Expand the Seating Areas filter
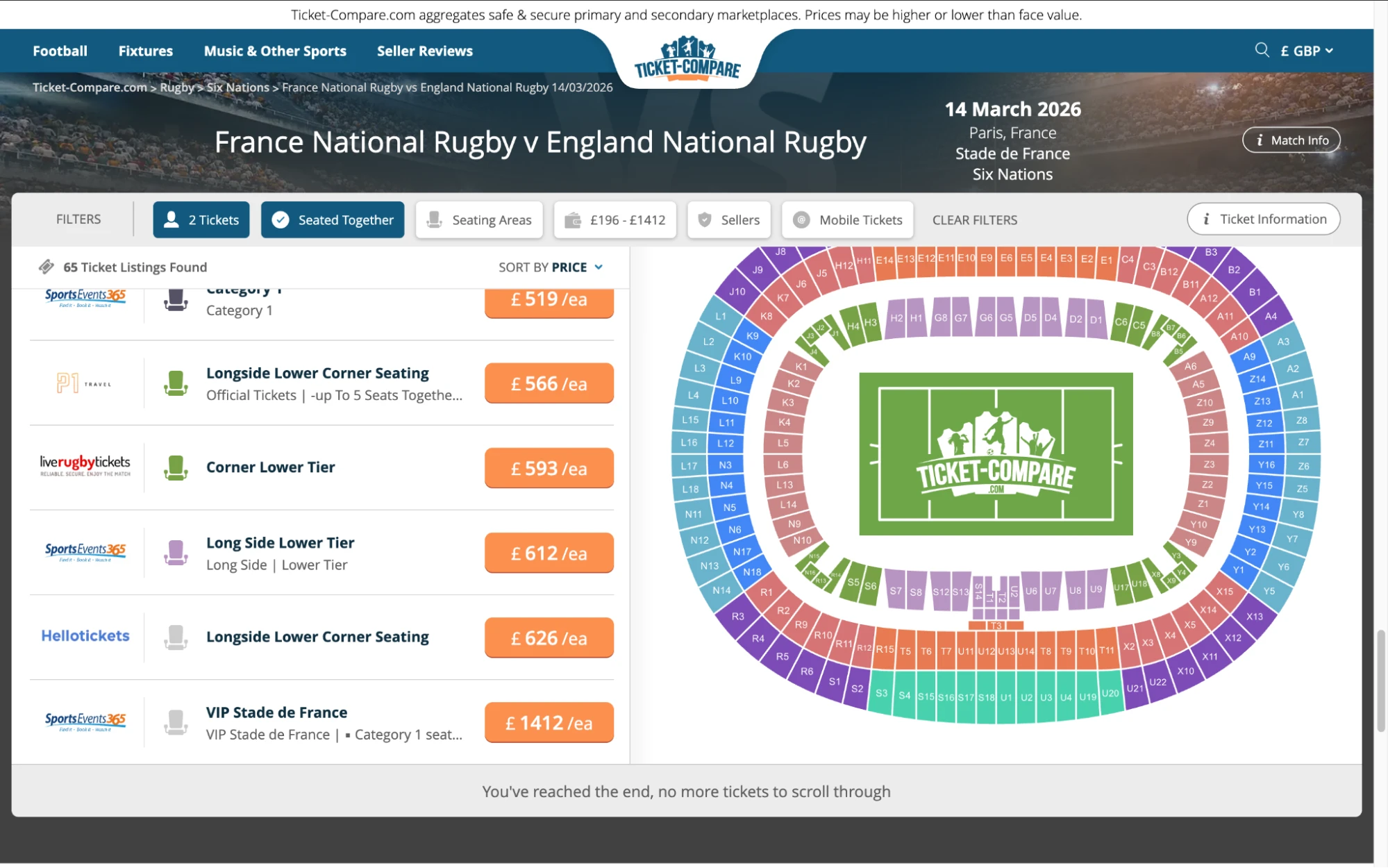 click(478, 219)
